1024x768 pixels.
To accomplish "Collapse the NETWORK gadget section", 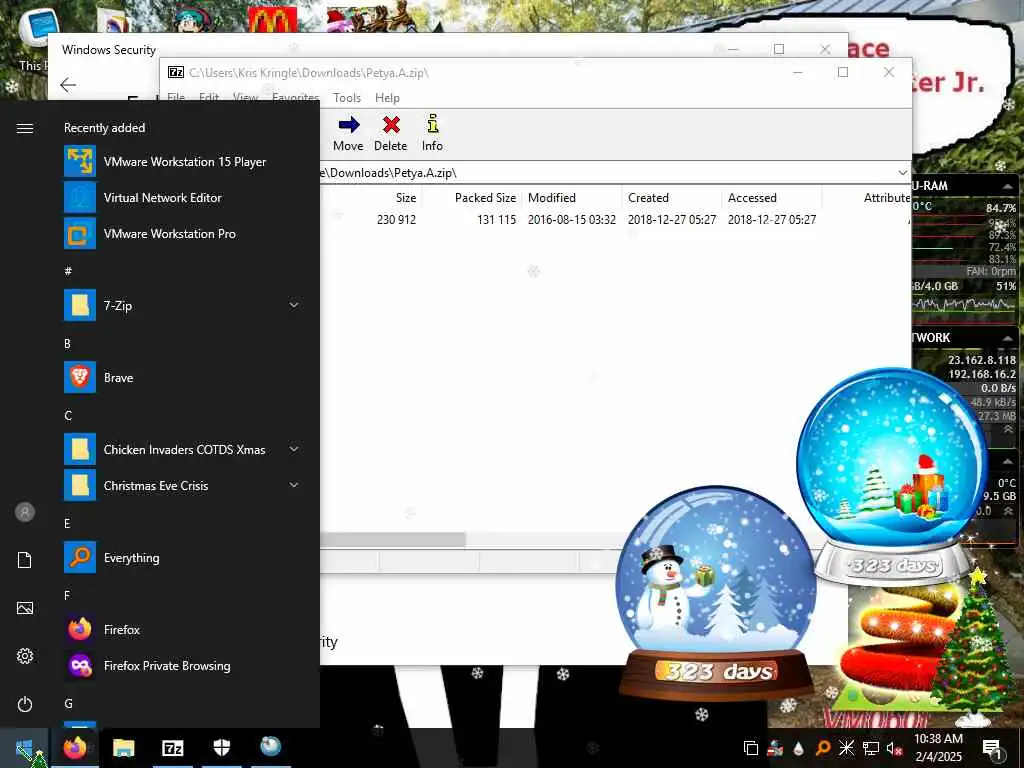I will tap(1008, 338).
